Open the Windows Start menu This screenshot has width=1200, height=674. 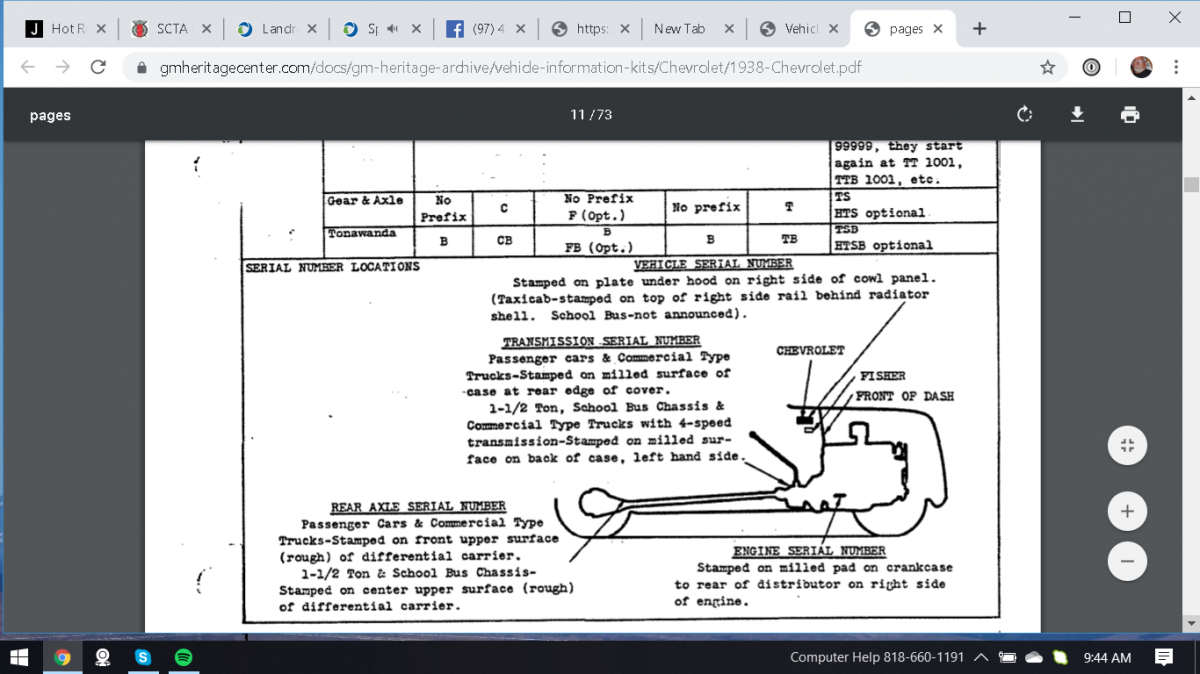pyautogui.click(x=19, y=657)
